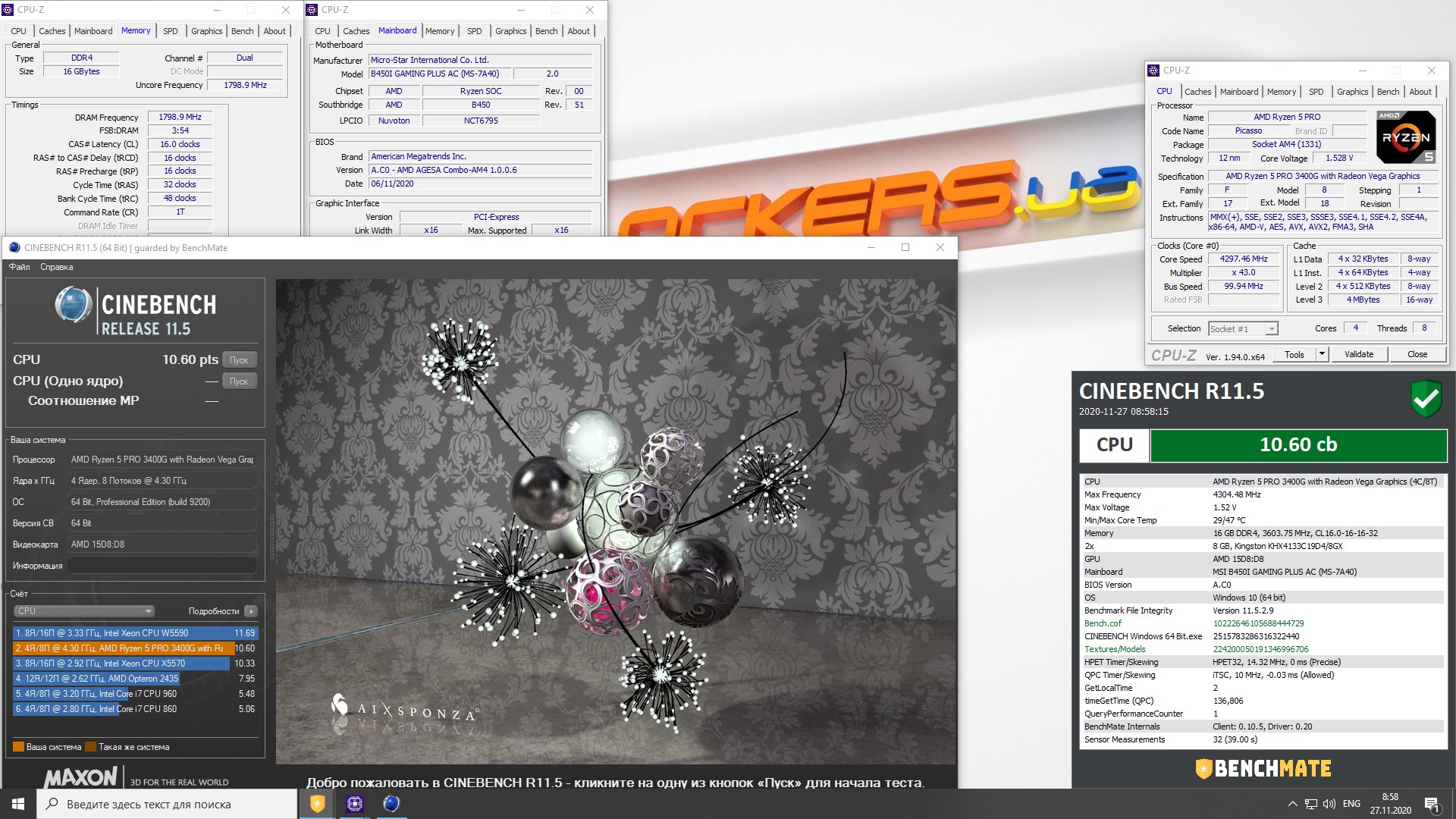Switch to Memory tab in right CPU-Z
This screenshot has width=1456, height=819.
1282,92
